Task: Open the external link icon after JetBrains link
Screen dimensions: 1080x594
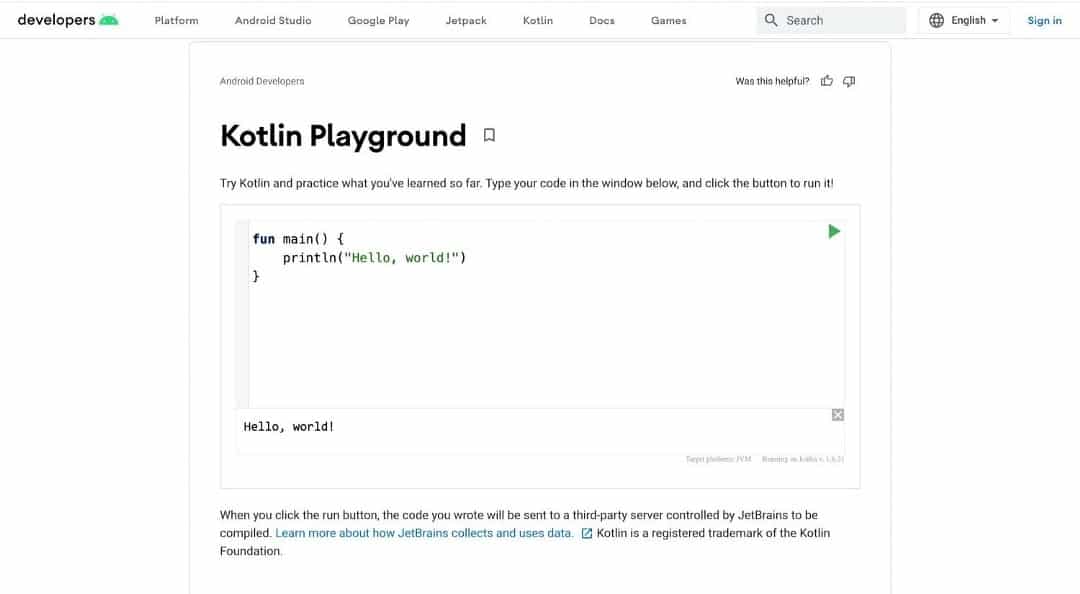Action: [585, 533]
